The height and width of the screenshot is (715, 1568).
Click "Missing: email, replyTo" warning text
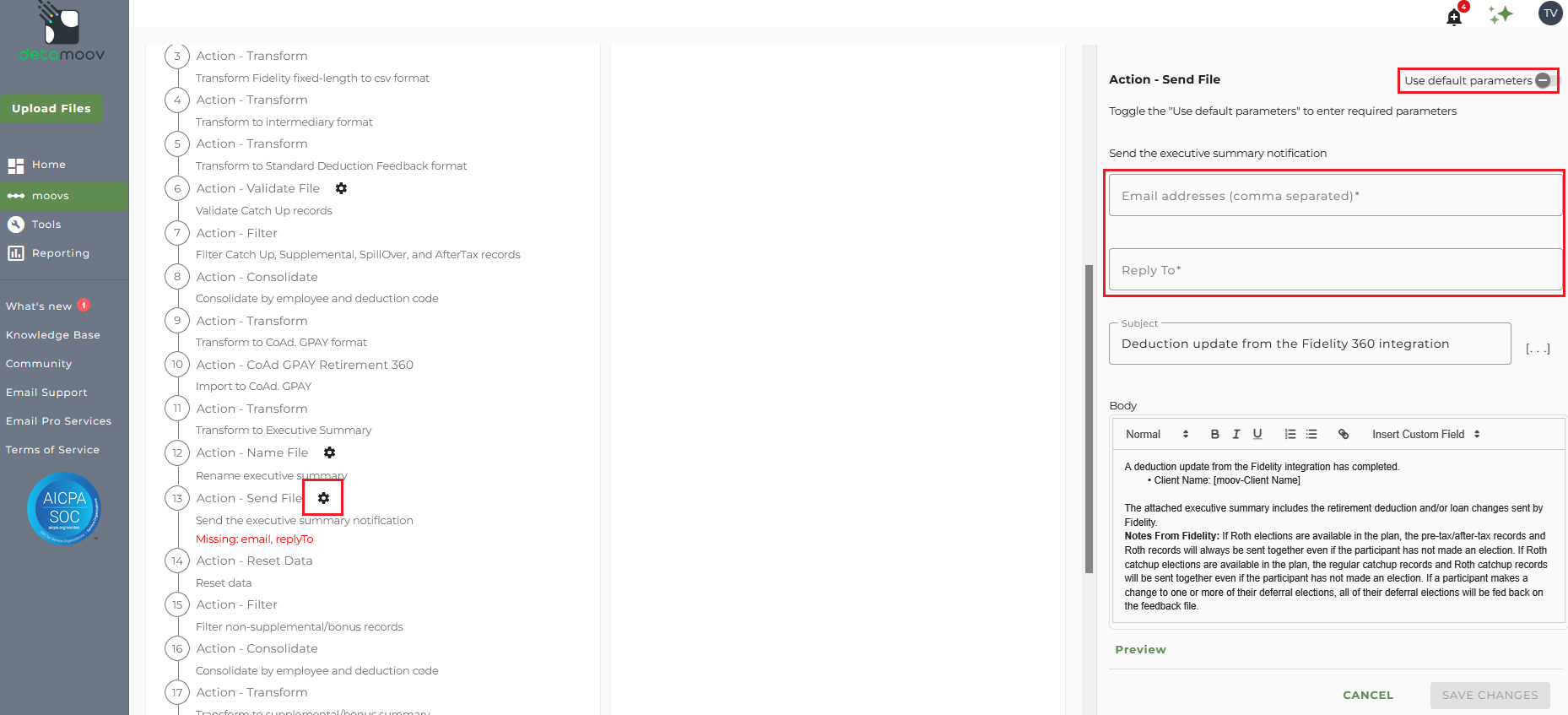tap(255, 539)
